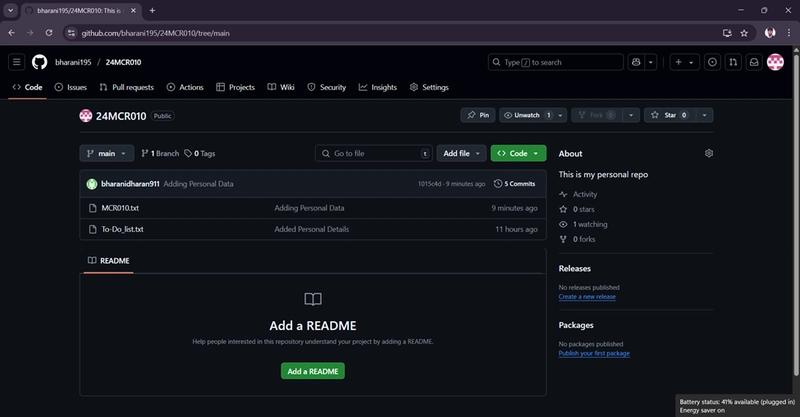Follow the Create a new release link
Viewport: 800px width, 417px height.
587,297
